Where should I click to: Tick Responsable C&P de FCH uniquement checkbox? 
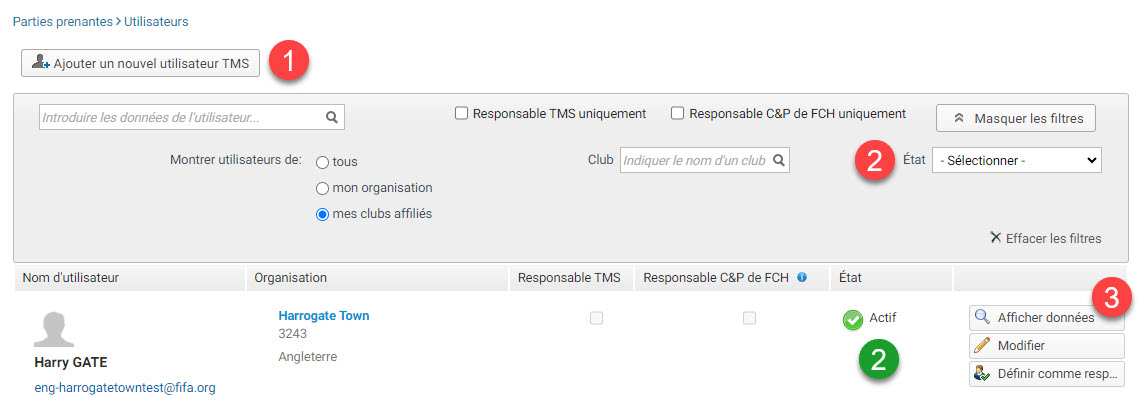677,113
